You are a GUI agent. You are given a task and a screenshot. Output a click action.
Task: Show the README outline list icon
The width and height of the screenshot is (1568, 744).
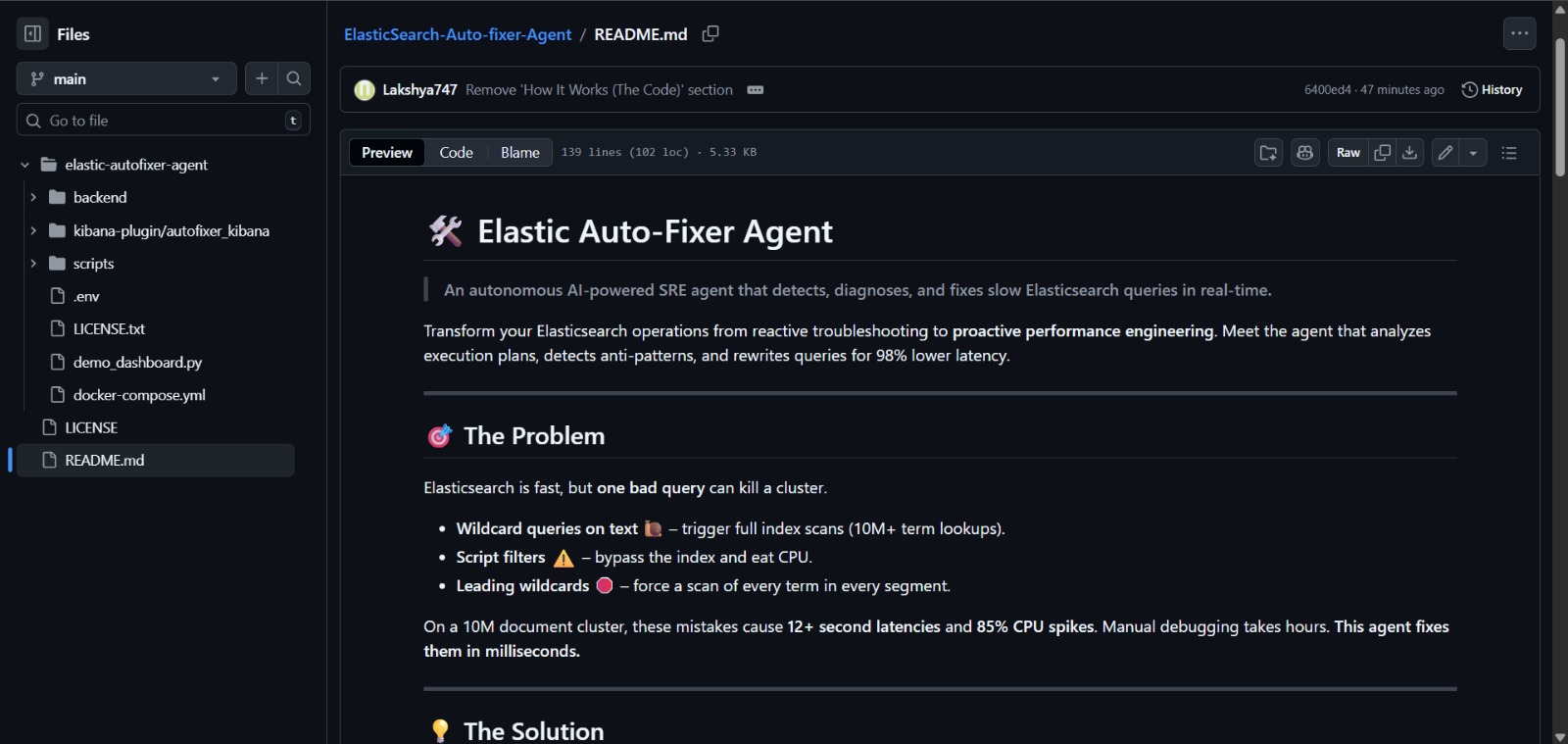(1509, 153)
